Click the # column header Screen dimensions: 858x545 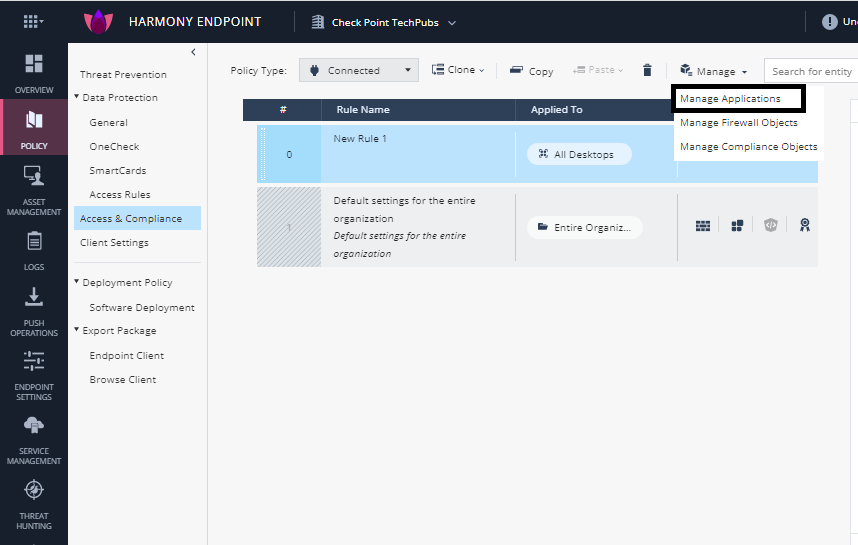[283, 109]
